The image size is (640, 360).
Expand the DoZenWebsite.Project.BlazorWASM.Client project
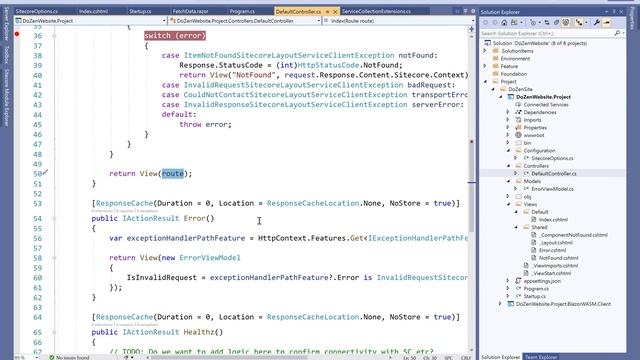[501, 304]
